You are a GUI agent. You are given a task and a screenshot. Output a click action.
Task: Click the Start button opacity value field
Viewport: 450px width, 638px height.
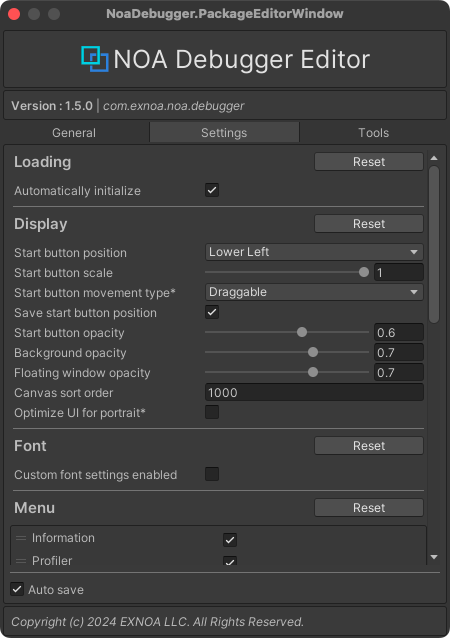tap(399, 332)
